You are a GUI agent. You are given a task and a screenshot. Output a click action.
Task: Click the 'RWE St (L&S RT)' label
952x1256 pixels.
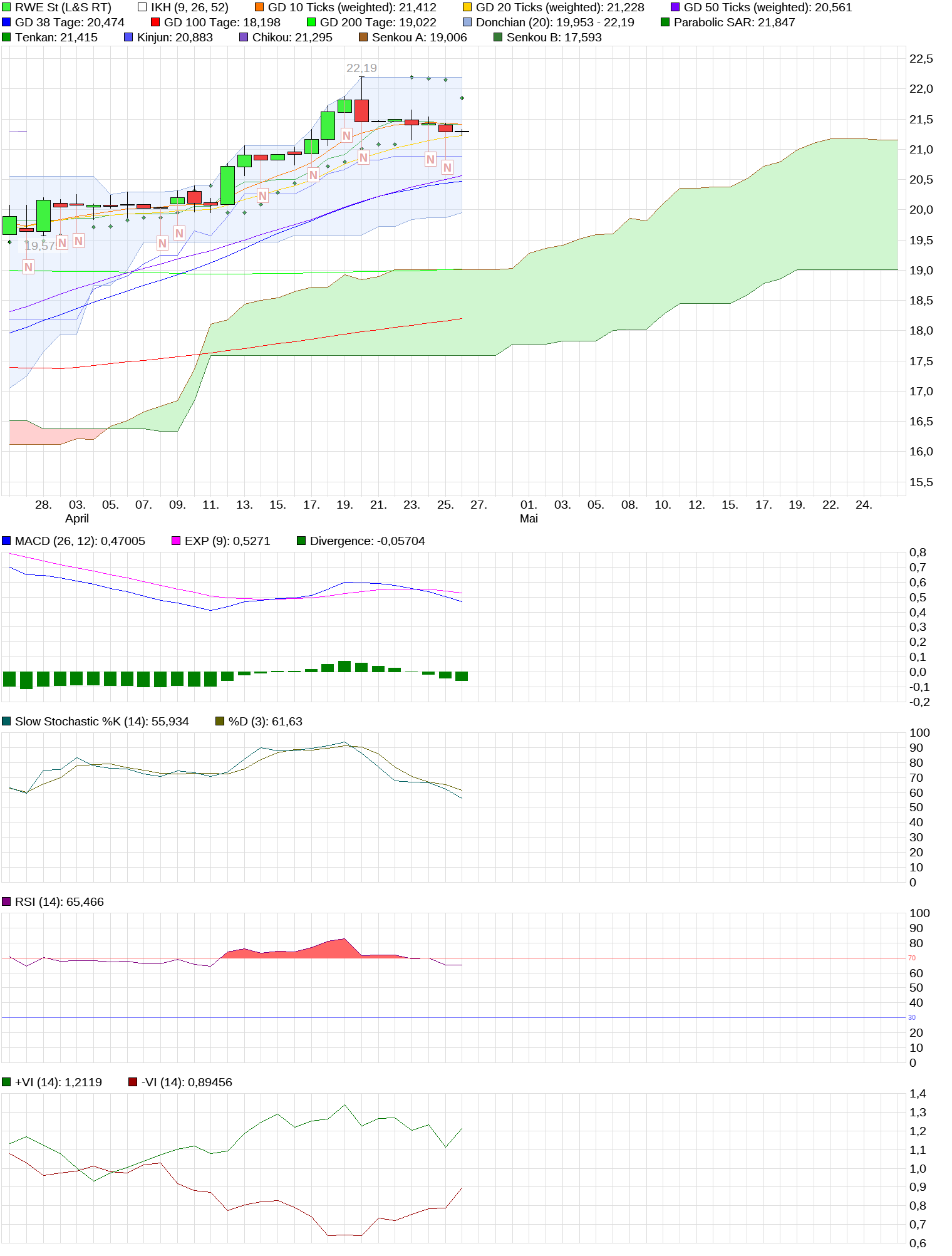(63, 8)
